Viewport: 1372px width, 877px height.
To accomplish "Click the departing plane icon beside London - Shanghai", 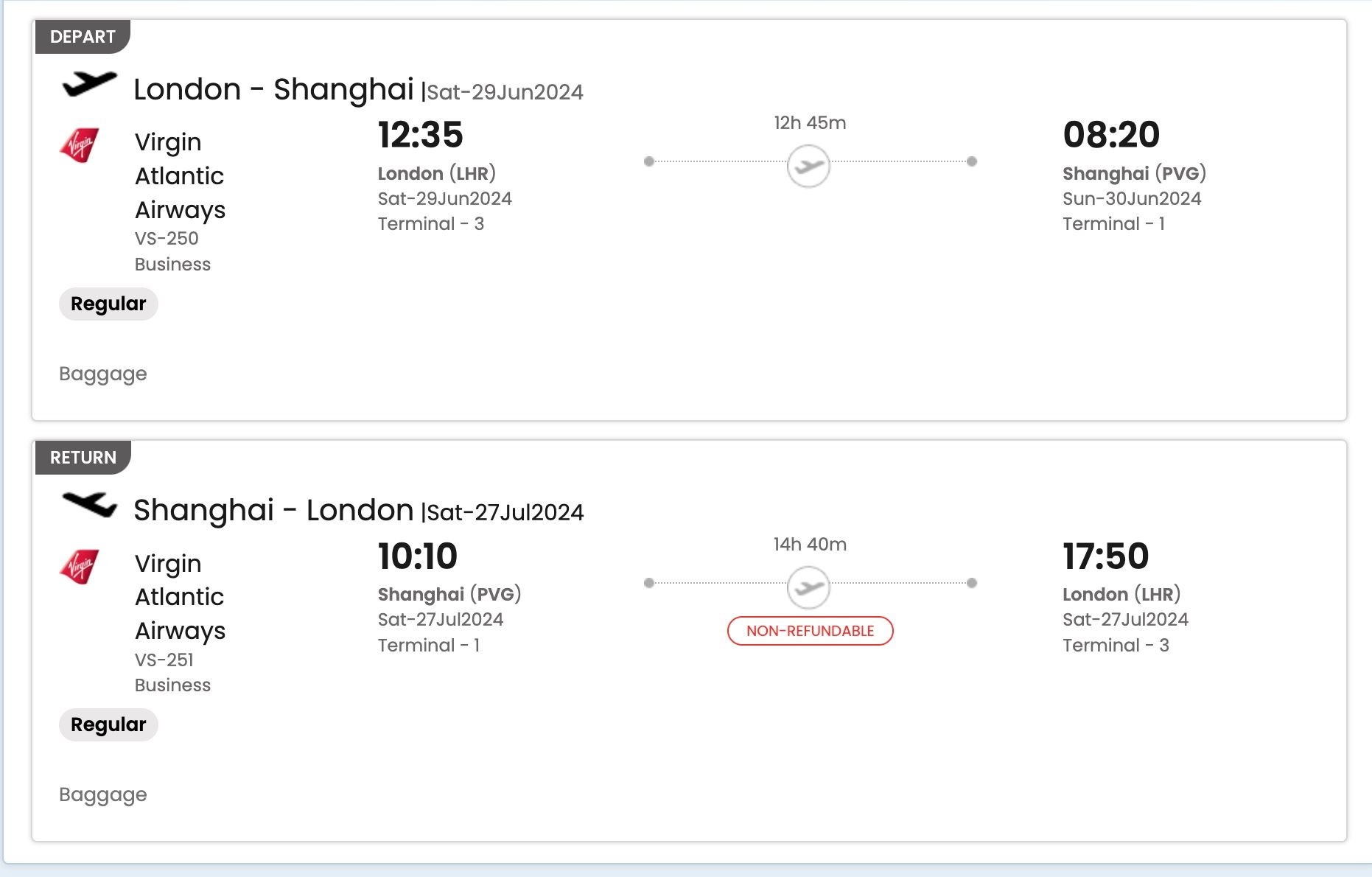I will click(x=89, y=83).
